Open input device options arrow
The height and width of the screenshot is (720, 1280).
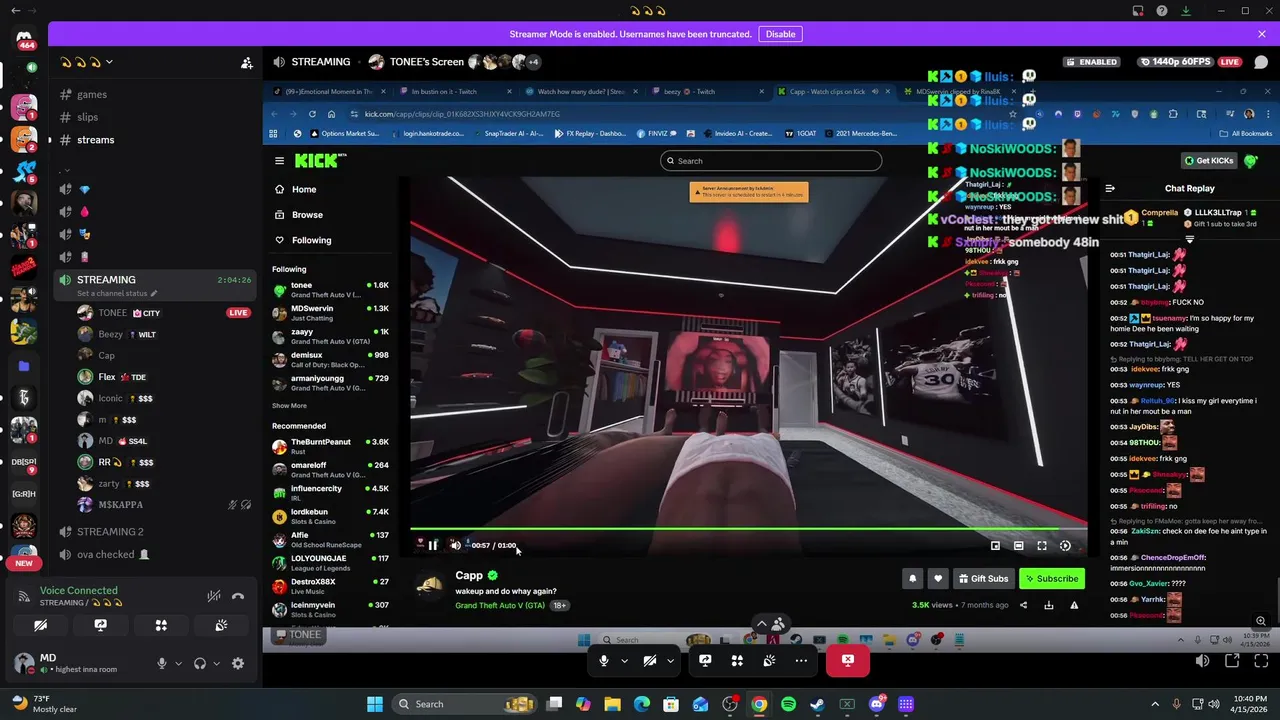(178, 663)
